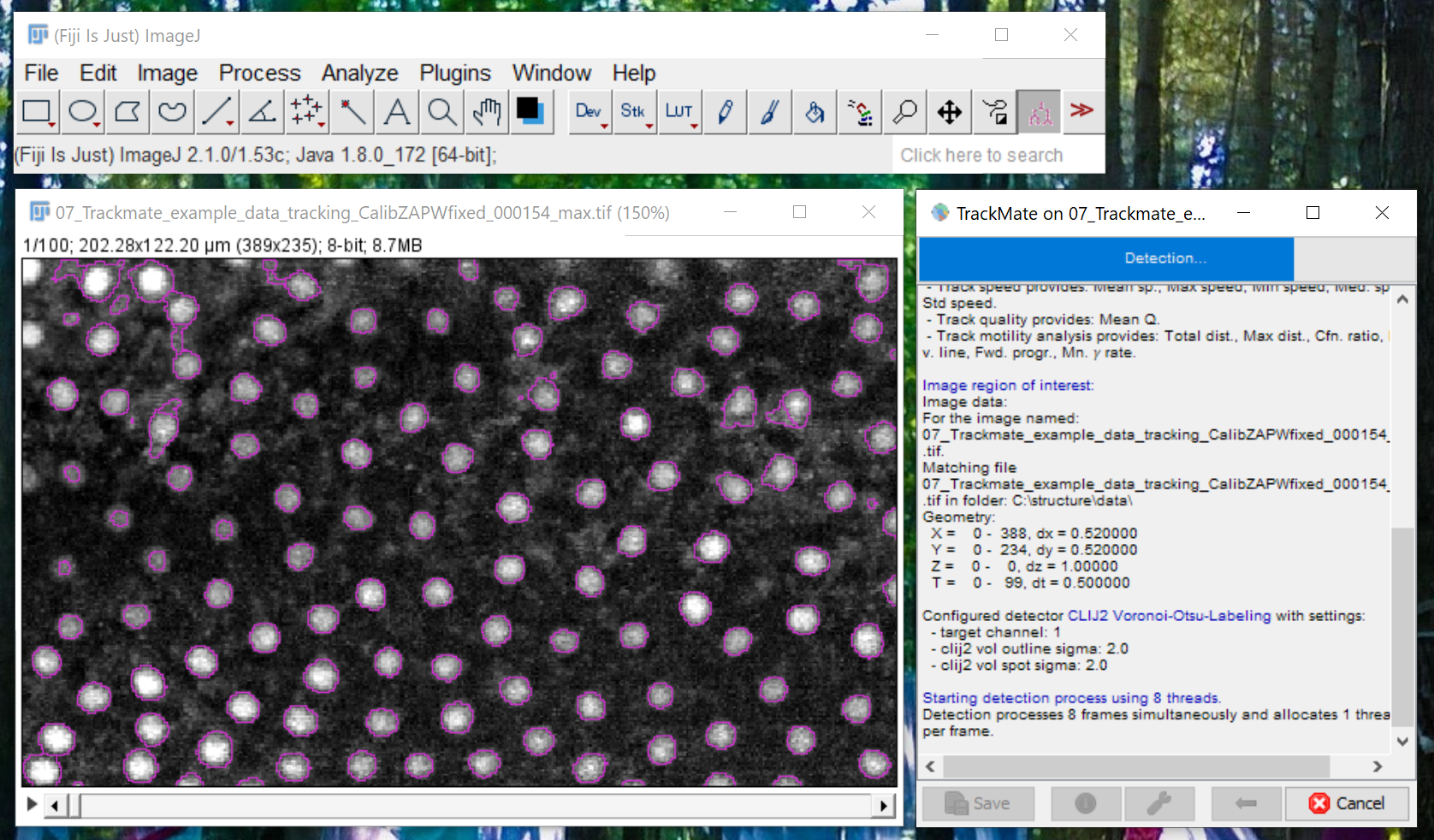
Task: Maximize the TrackMate window
Action: [x=1313, y=212]
